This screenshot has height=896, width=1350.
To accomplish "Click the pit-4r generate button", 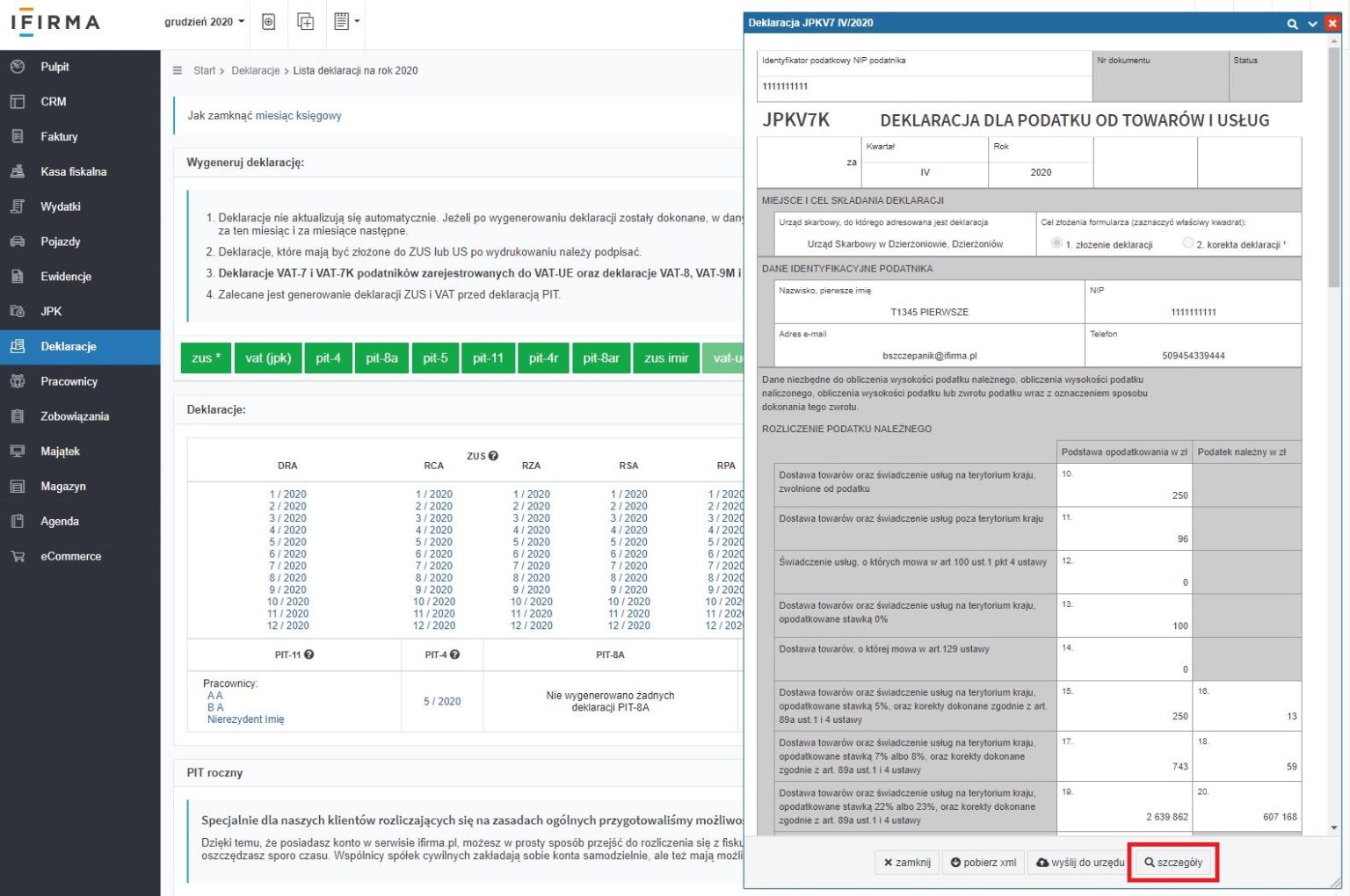I will coord(543,358).
